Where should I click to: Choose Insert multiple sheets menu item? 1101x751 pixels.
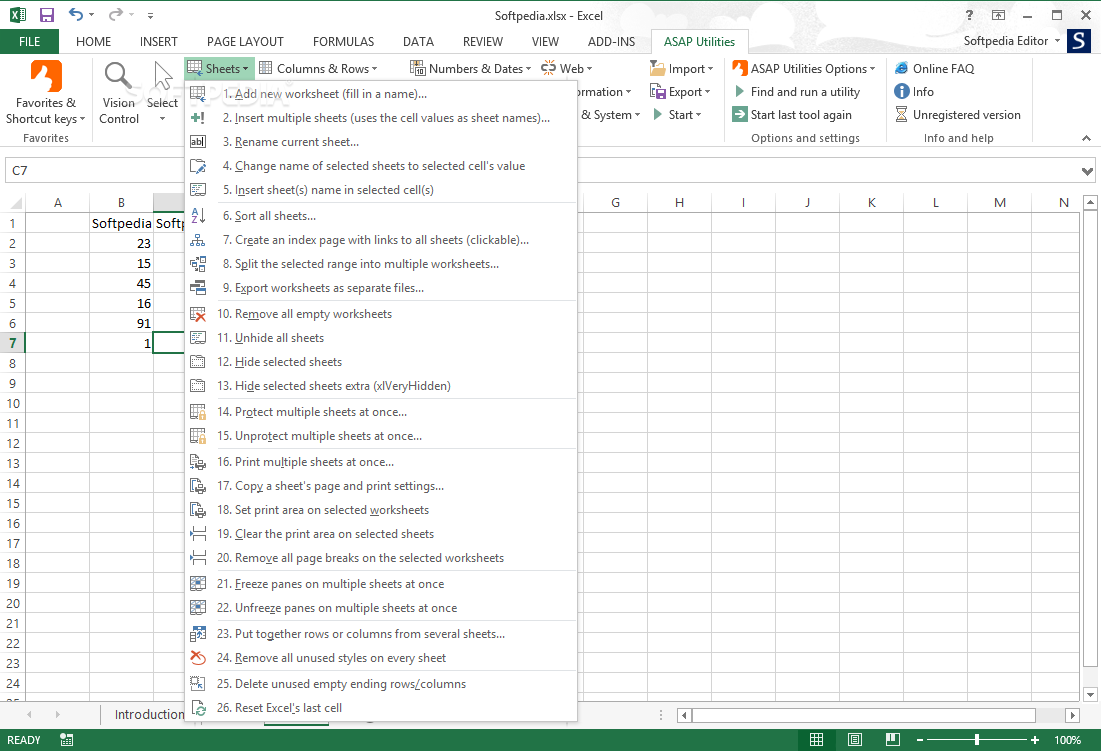[x=381, y=118]
